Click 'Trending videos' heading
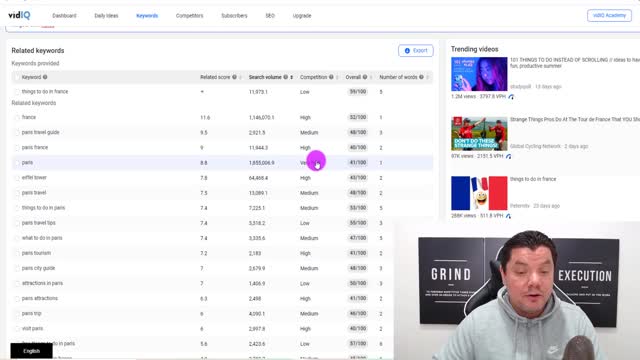Screen dimensions: 640x360 474,49
